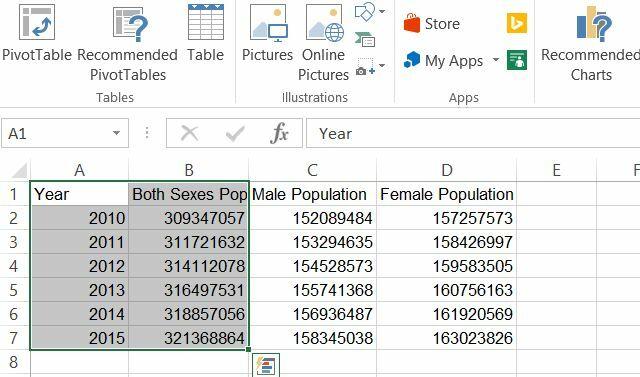The image size is (640, 377).
Task: Select cell with year 2010
Action: coord(80,218)
